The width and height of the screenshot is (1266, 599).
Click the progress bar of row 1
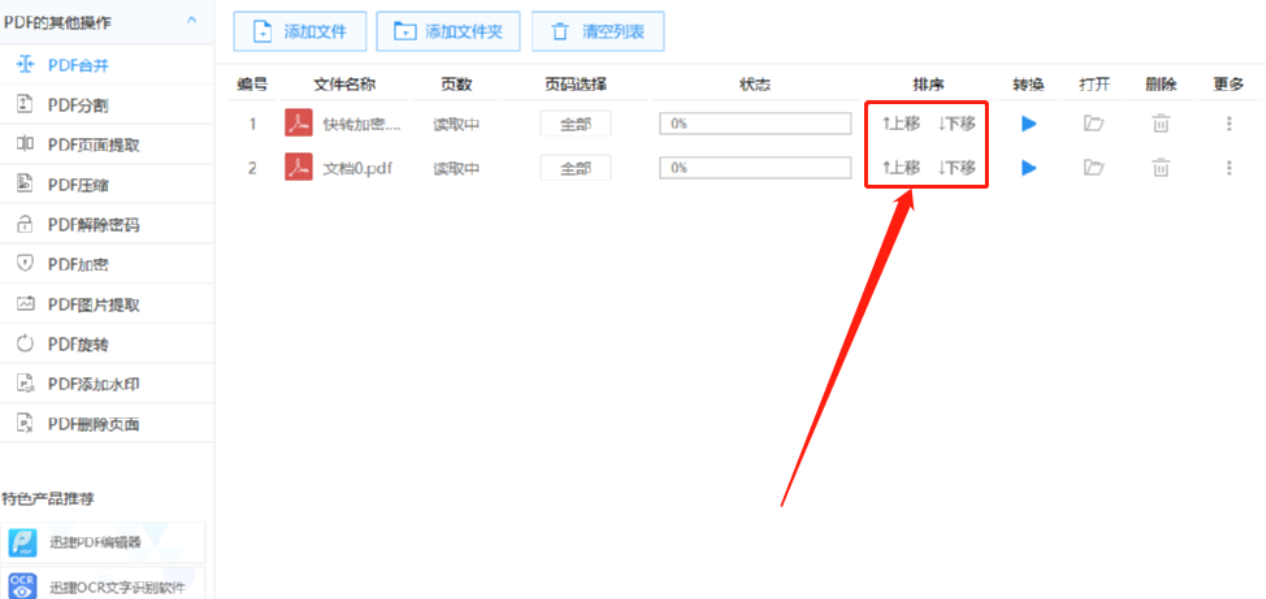tap(755, 124)
